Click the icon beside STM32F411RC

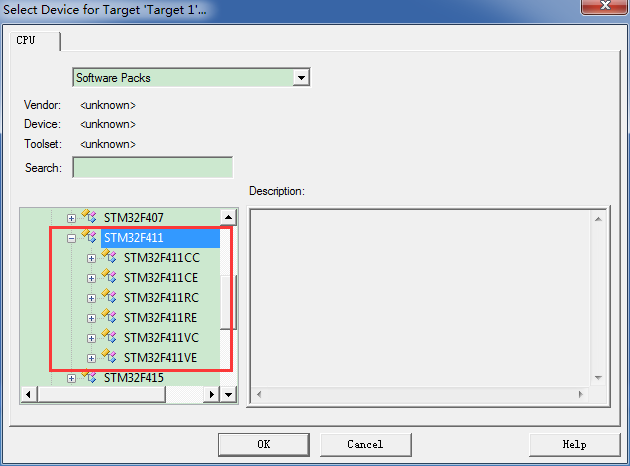pos(109,296)
